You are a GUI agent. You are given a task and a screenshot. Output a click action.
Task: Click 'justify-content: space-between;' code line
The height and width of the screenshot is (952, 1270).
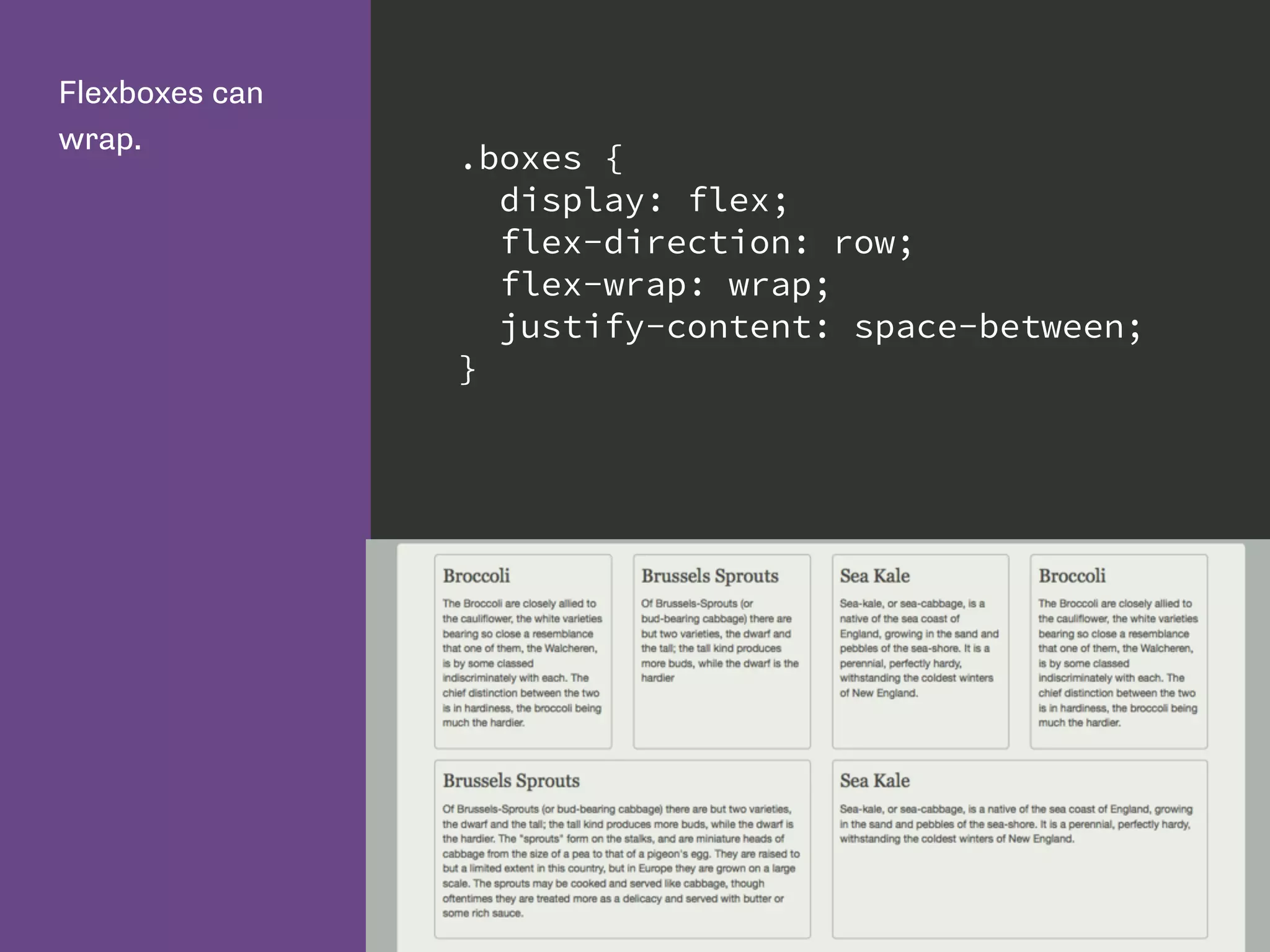[820, 327]
